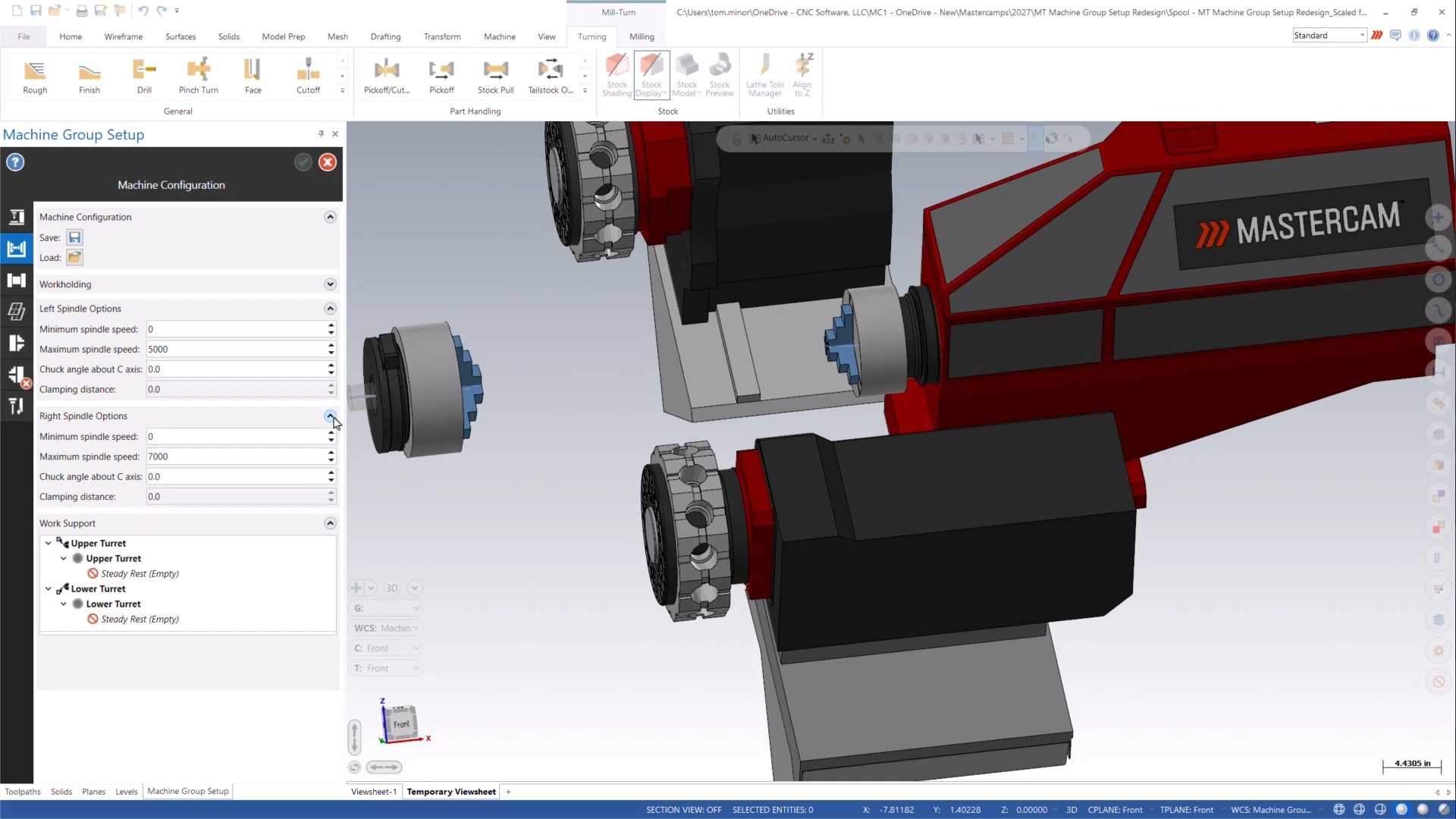Open bottom sidebar tool setup page
Image resolution: width=1456 pixels, height=819 pixels.
[17, 406]
